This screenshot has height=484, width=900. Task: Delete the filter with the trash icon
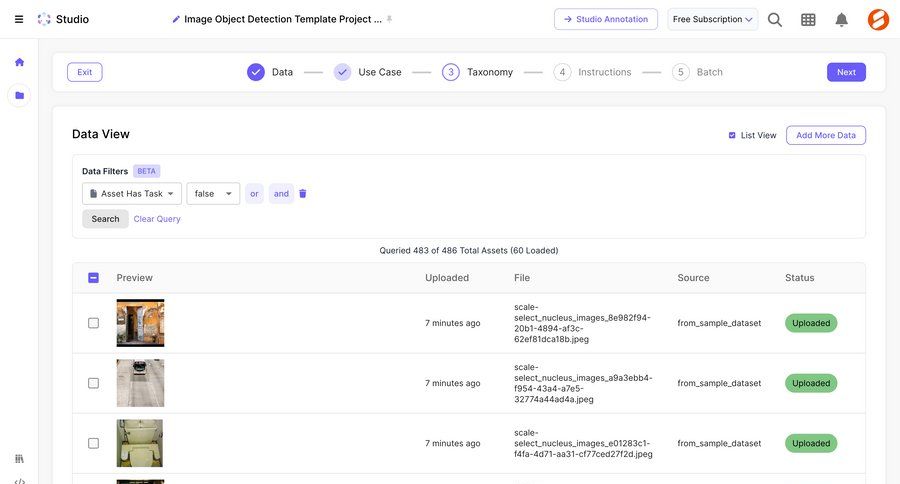303,194
